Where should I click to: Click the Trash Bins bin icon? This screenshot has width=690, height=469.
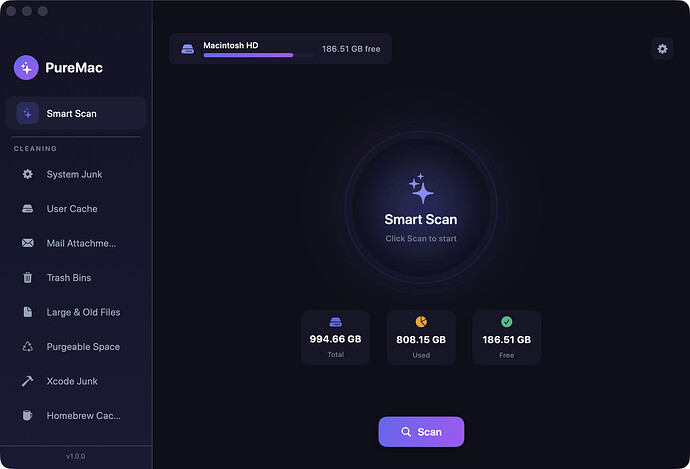pos(27,278)
